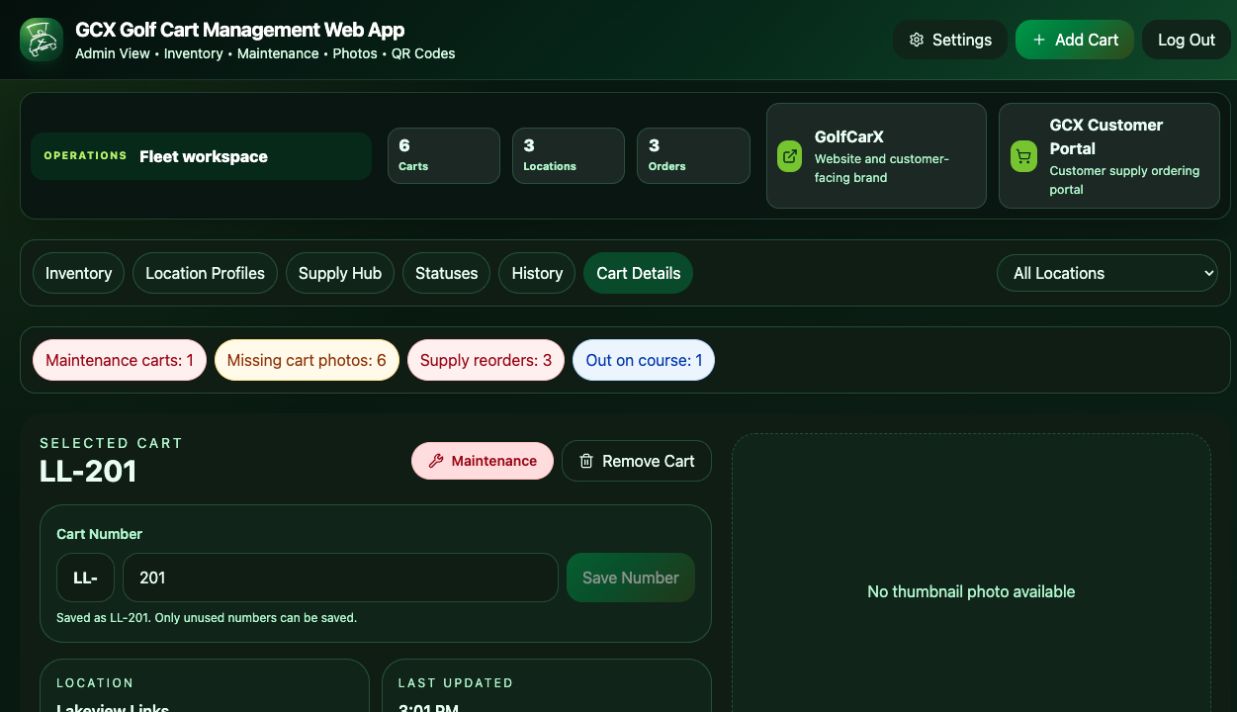Select the Cart Details tab
Image resolution: width=1237 pixels, height=712 pixels.
pos(638,273)
